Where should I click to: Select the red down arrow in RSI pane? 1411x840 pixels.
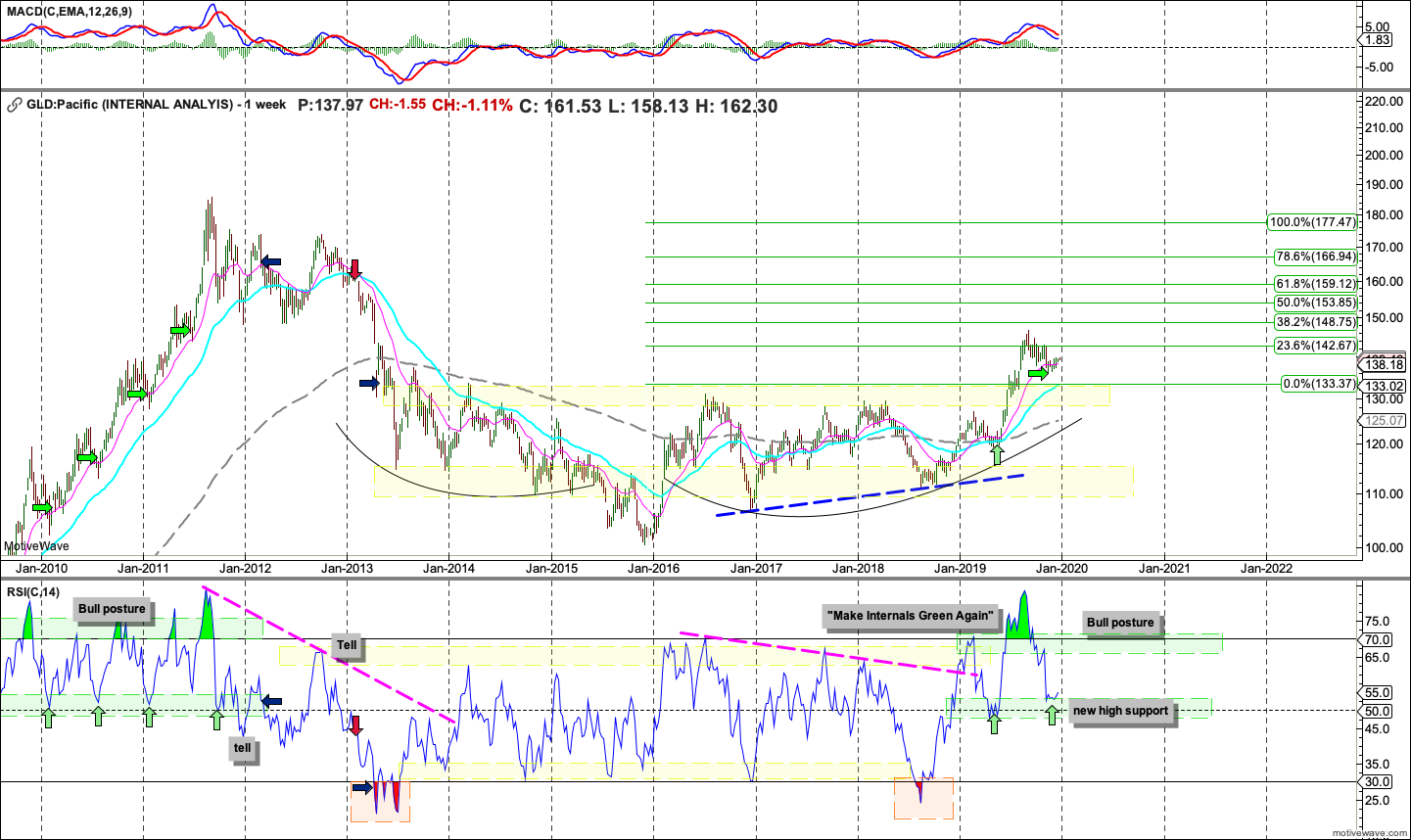(355, 725)
